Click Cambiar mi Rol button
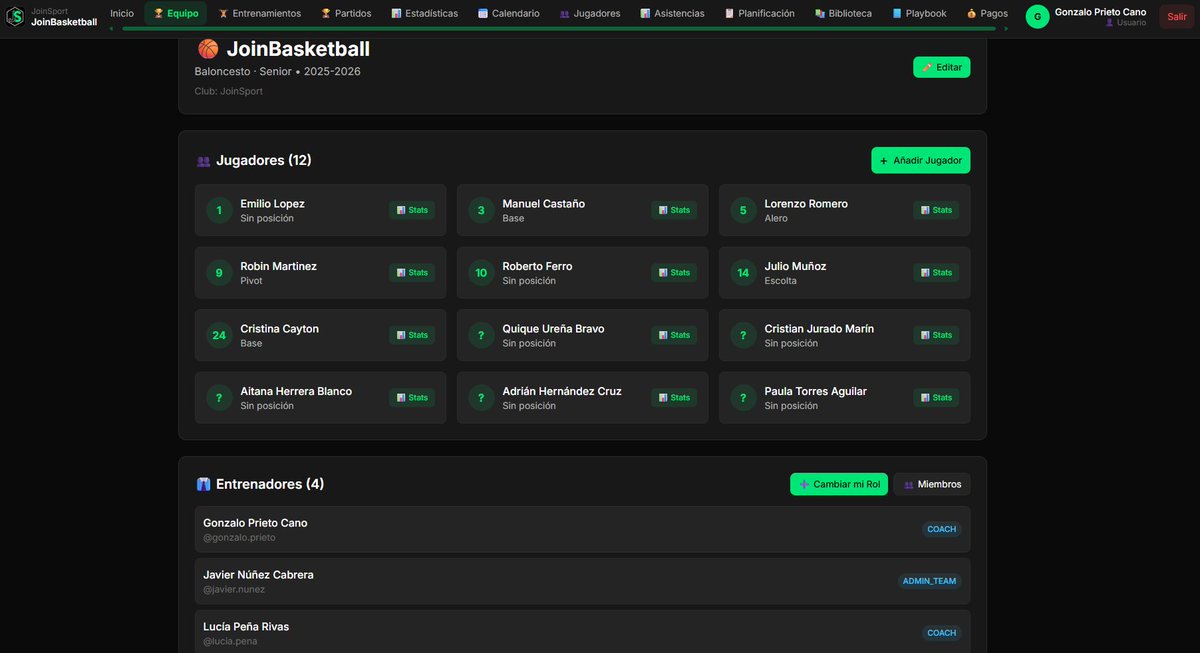 point(839,484)
